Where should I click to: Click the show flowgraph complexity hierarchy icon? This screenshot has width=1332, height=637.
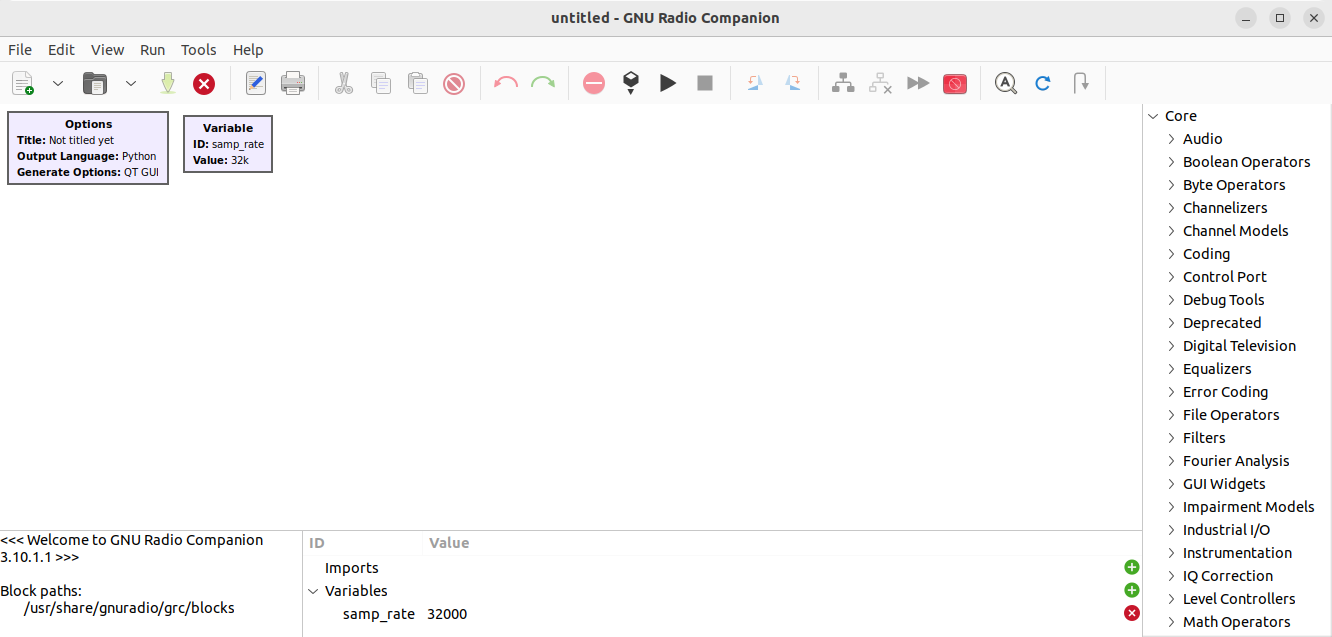[843, 84]
